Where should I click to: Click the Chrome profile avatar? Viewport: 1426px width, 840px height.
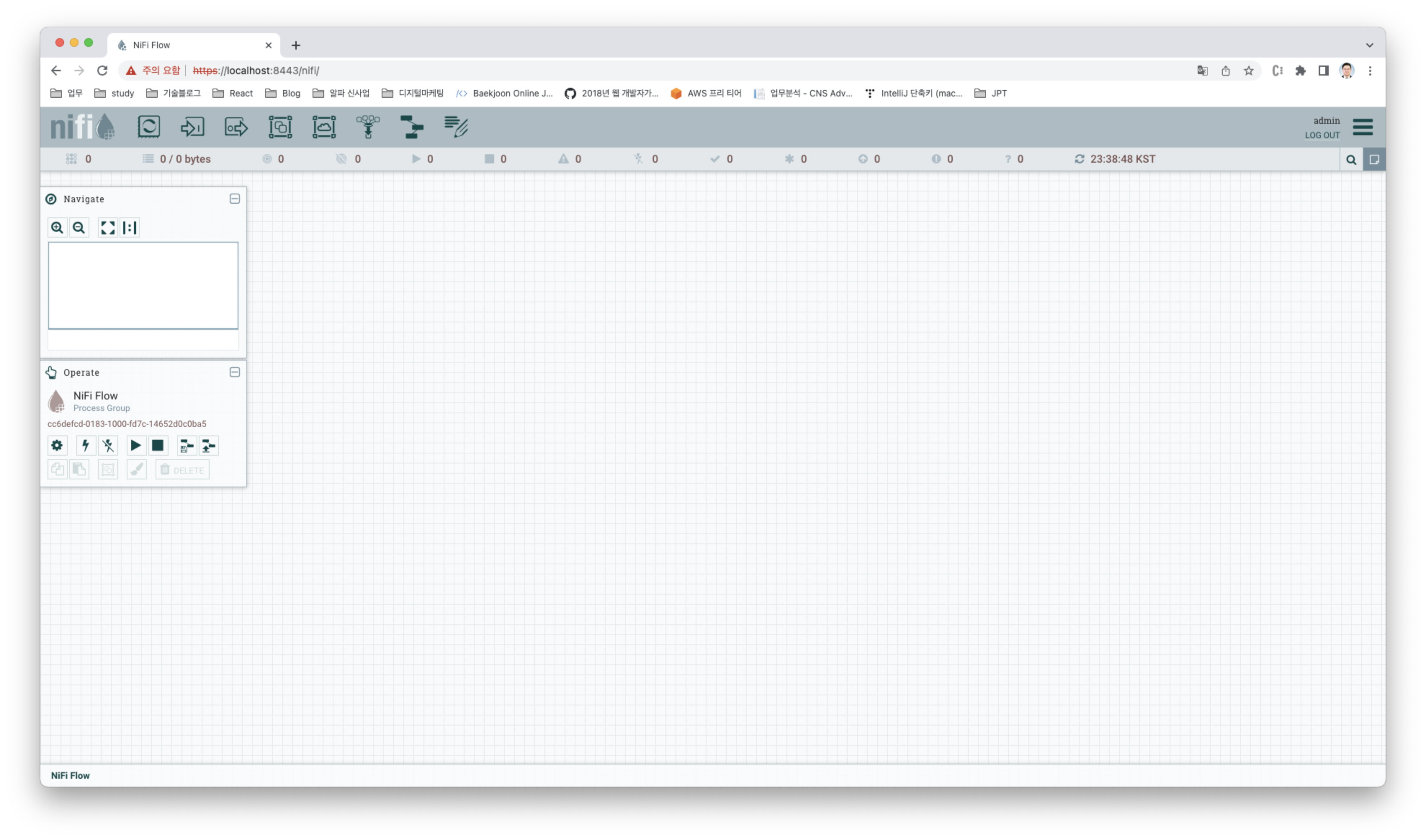pos(1347,71)
